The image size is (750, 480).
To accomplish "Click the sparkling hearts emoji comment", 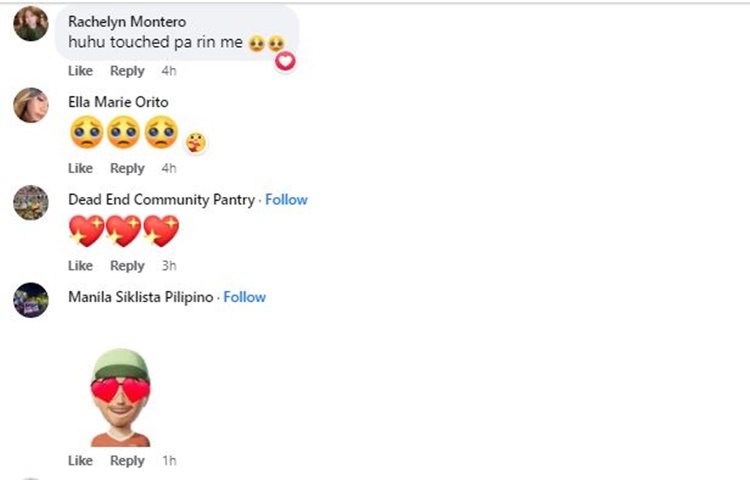I will 124,231.
